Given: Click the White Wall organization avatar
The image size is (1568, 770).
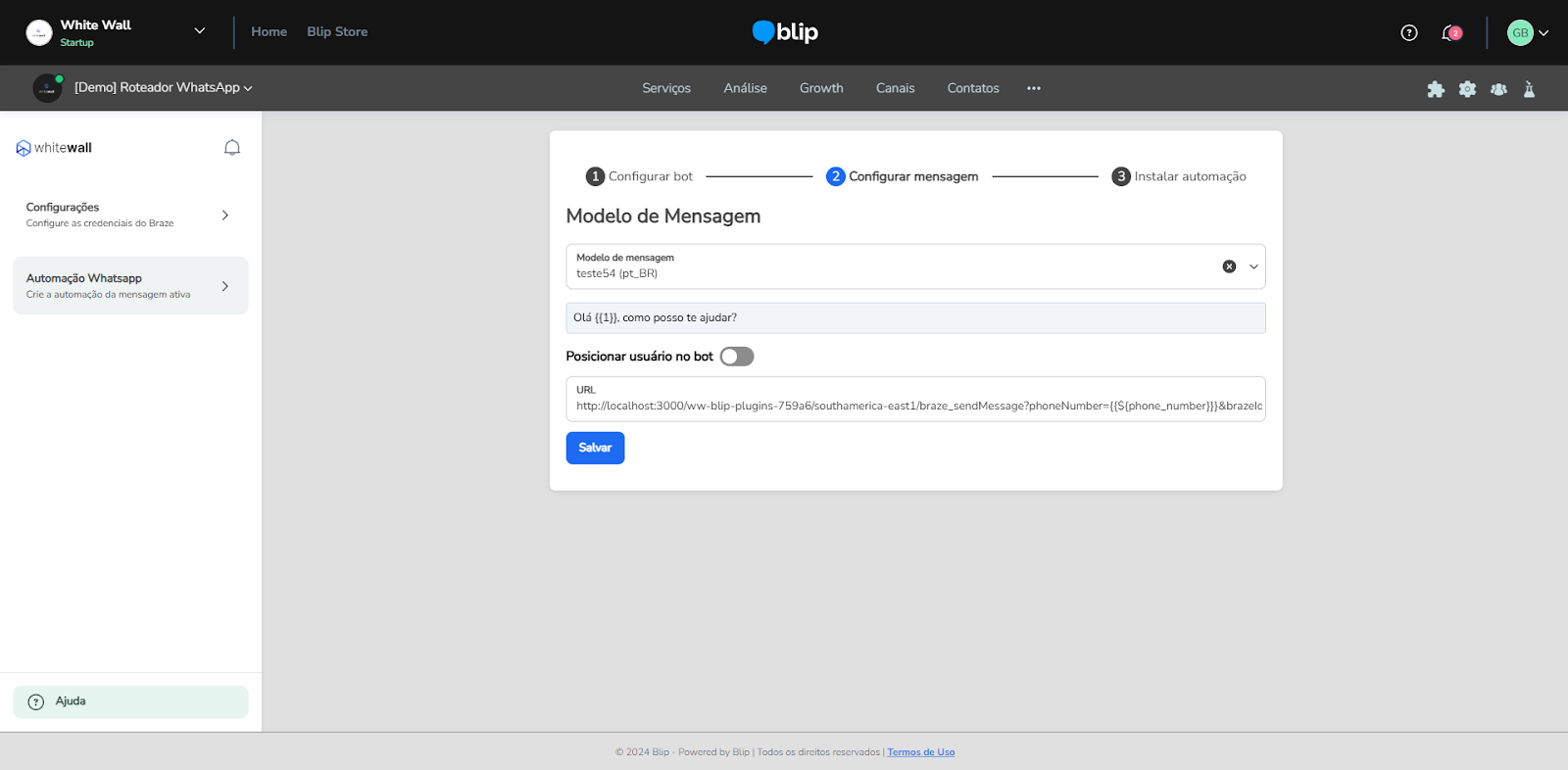Looking at the screenshot, I should point(39,33).
